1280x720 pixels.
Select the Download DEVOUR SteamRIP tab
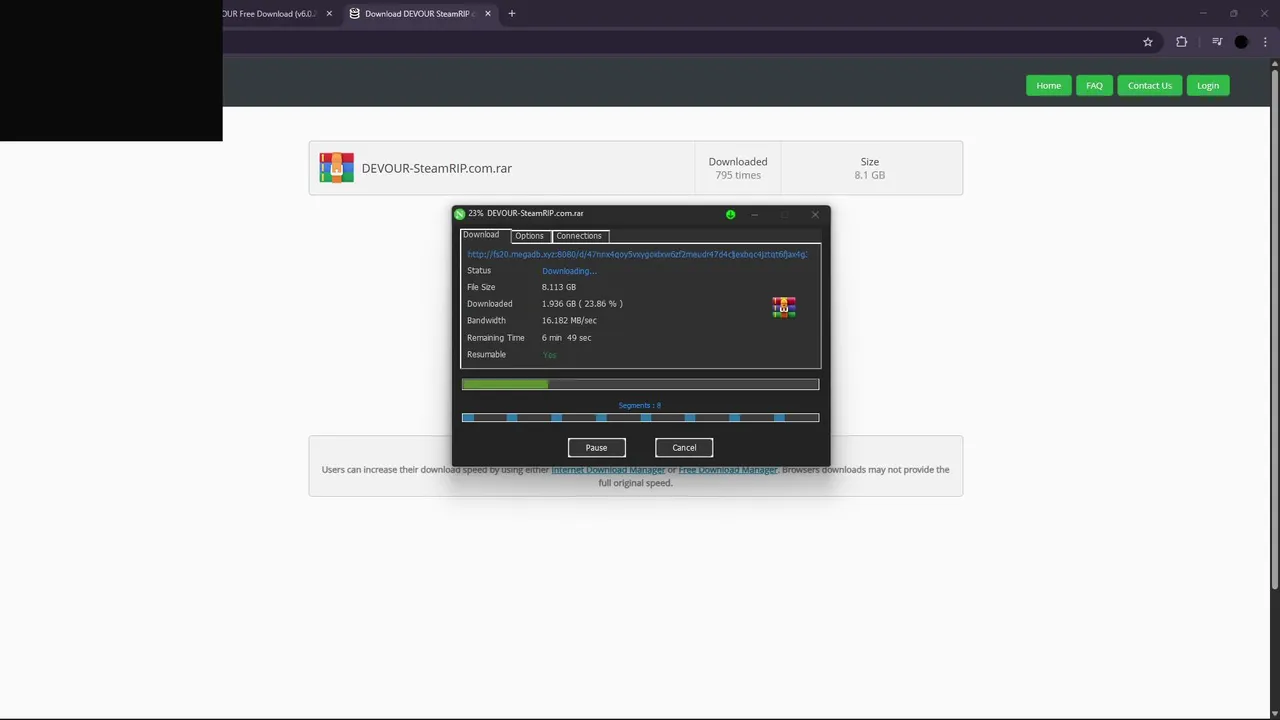coord(418,14)
